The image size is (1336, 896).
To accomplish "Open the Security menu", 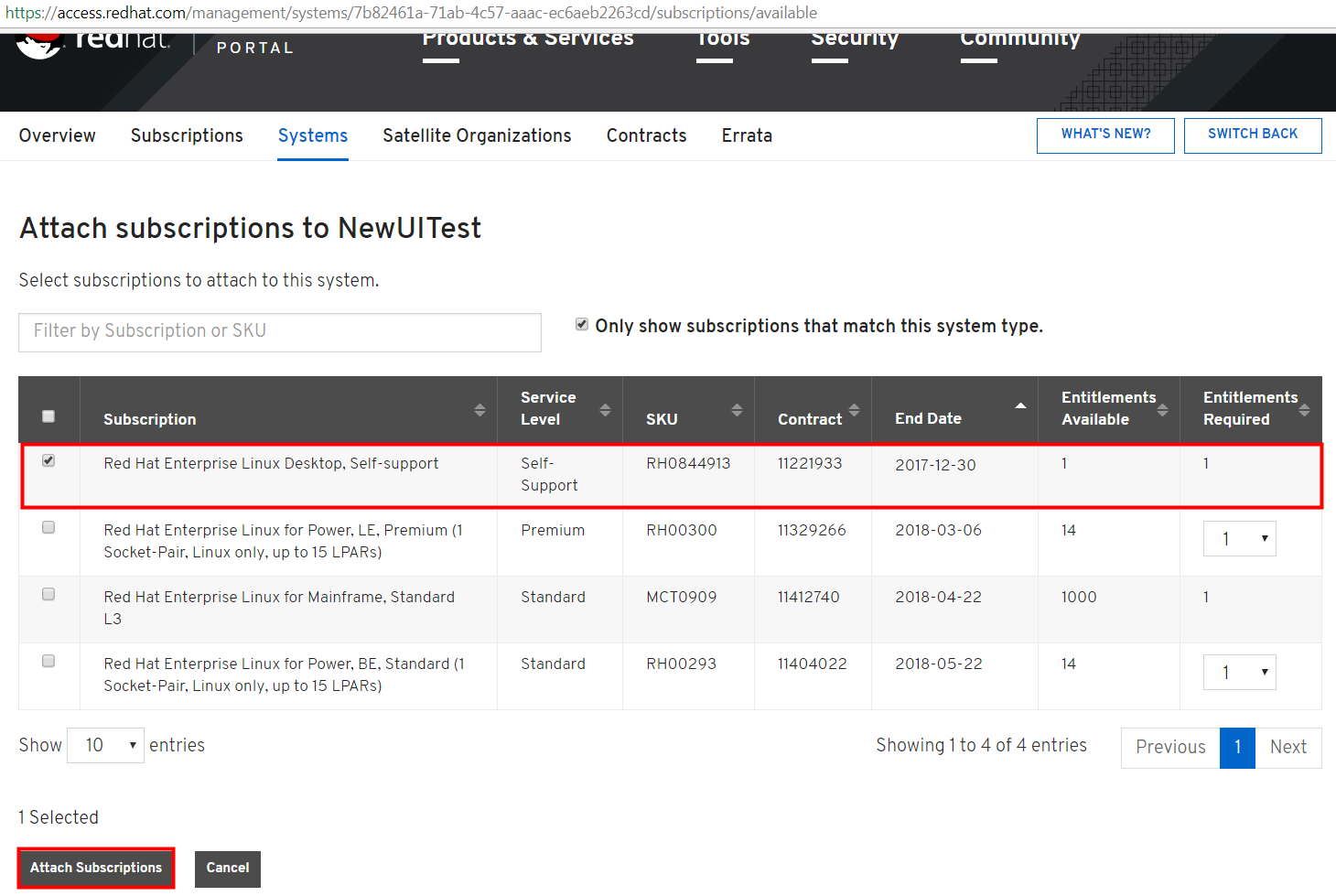I will (855, 40).
